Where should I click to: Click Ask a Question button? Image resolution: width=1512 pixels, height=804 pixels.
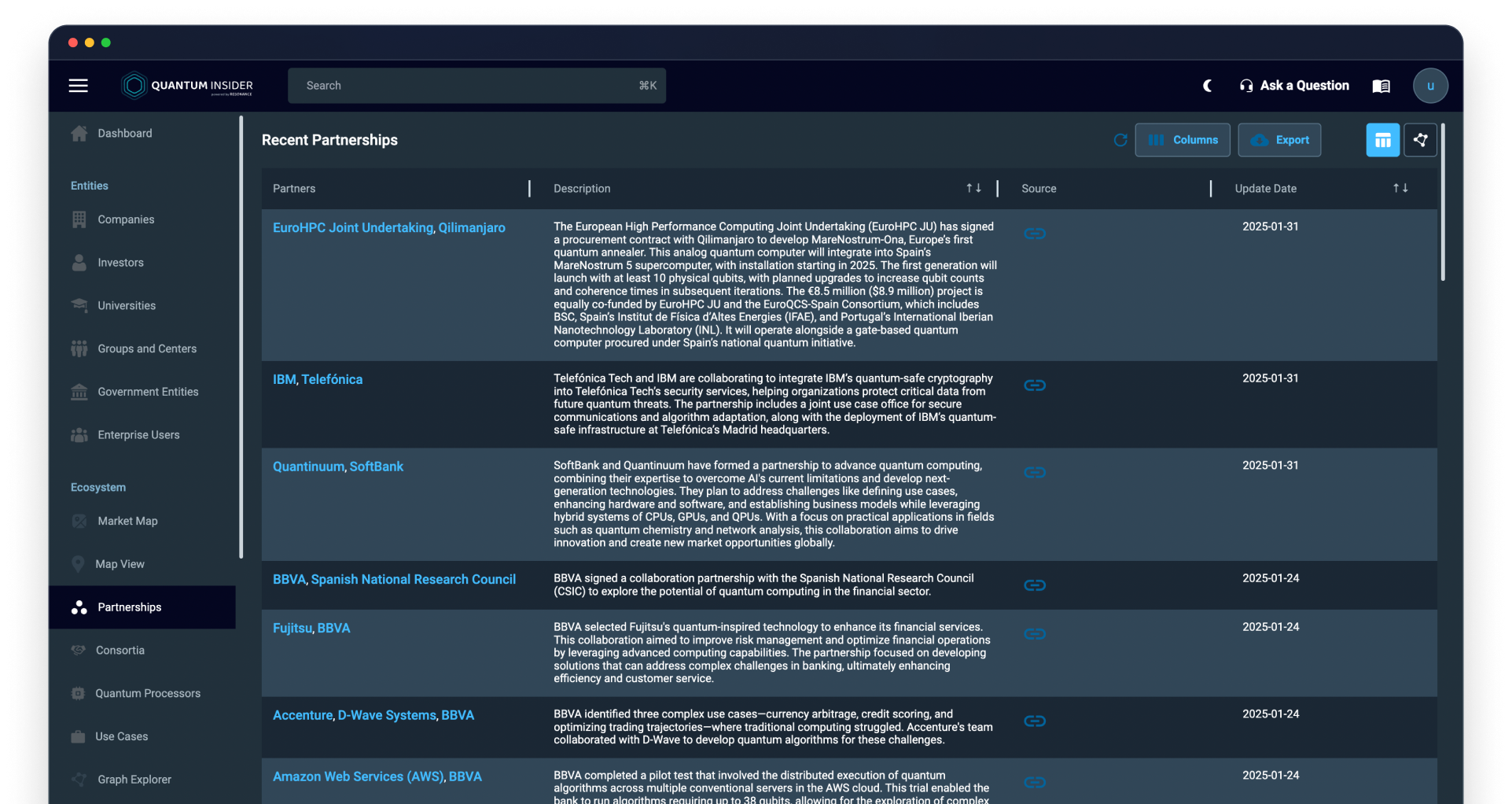[x=1294, y=86]
